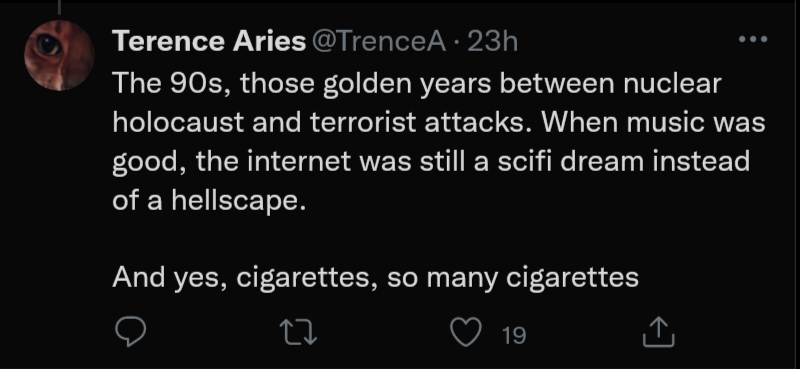Click the line starting "good, the internet"

click(431, 162)
